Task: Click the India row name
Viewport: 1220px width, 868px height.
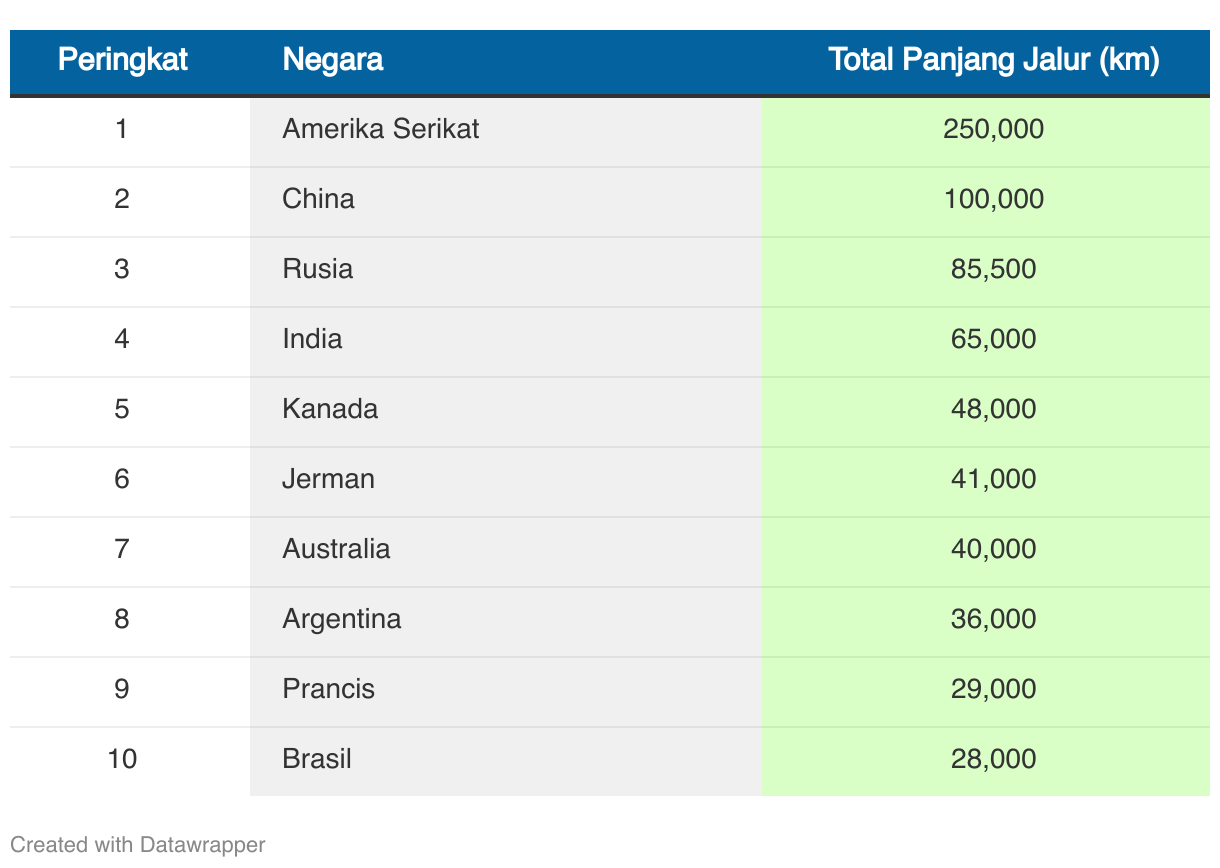Action: point(312,339)
